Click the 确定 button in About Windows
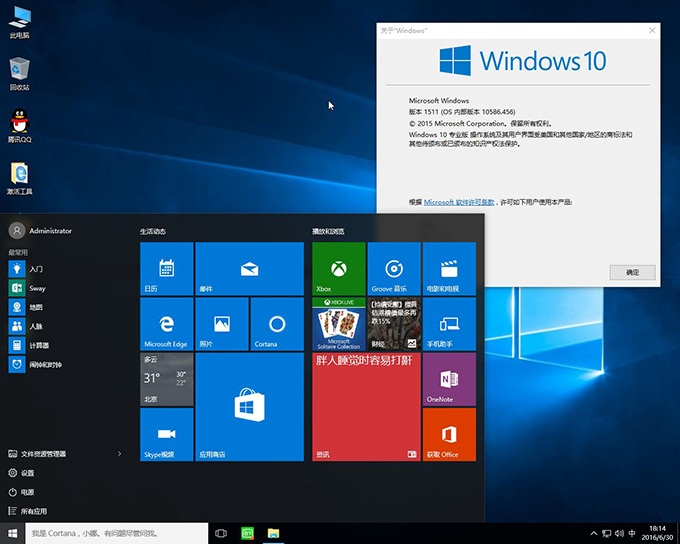The width and height of the screenshot is (680, 544). click(632, 272)
